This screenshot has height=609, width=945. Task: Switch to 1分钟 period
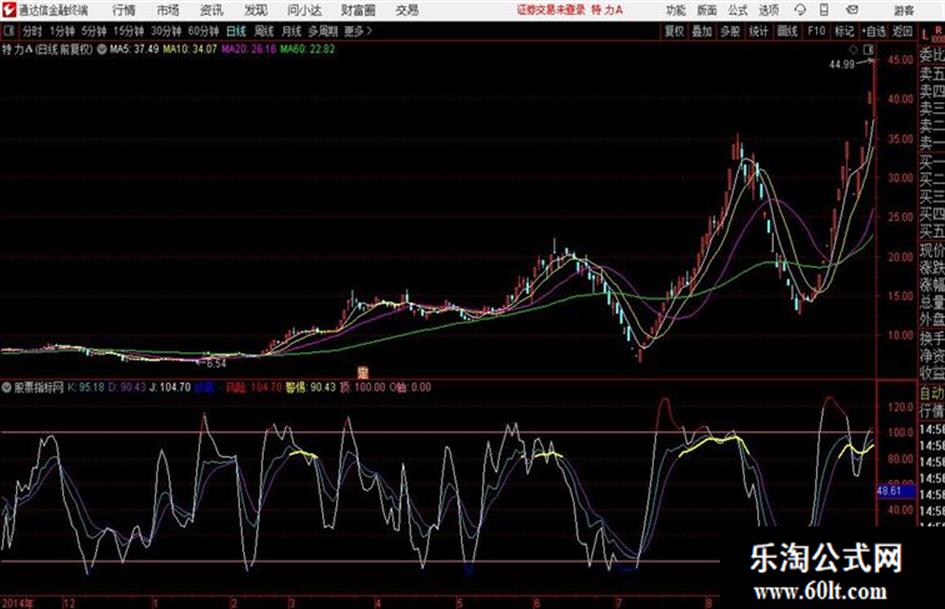point(62,31)
